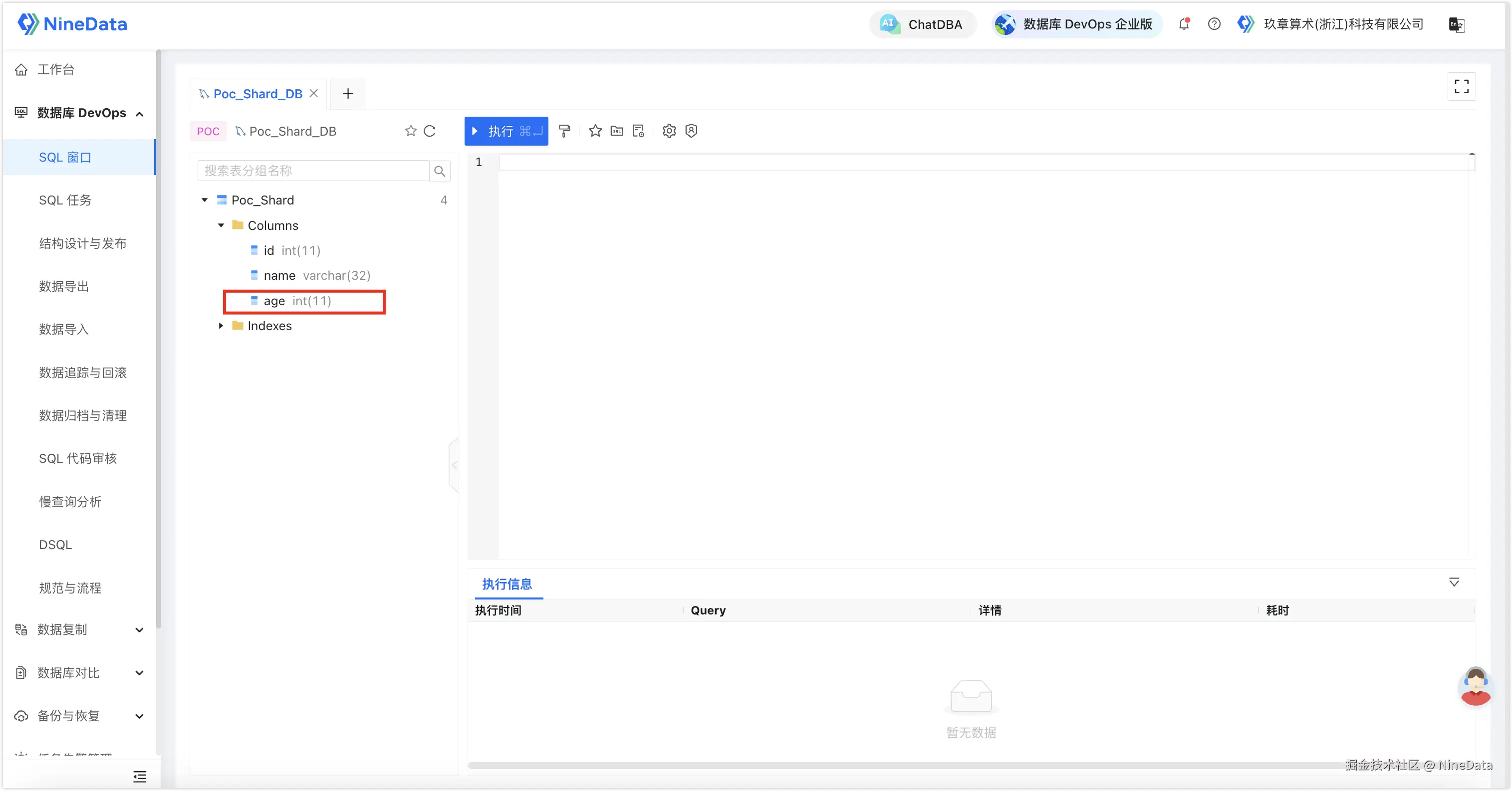Click the user shield permission icon
The width and height of the screenshot is (1512, 791).
pos(692,131)
